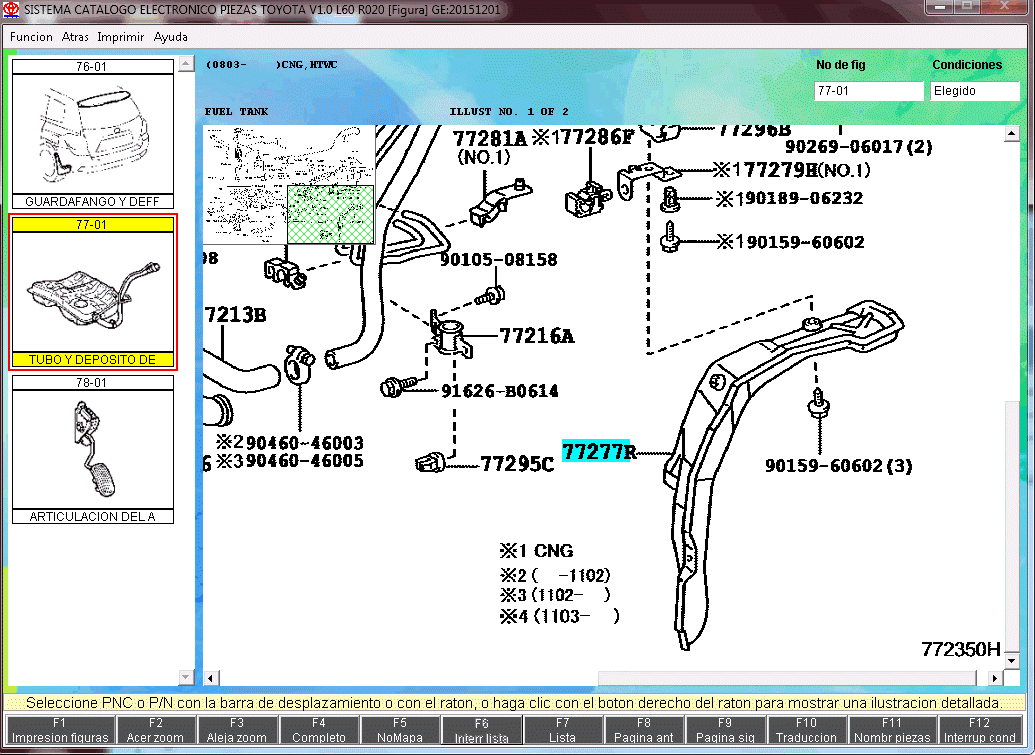This screenshot has width=1035, height=755.
Task: Click part number 77216A in diagram
Action: (537, 336)
